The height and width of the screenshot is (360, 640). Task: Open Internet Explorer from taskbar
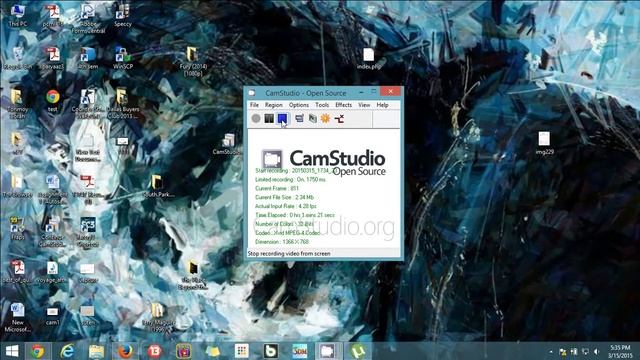click(67, 351)
